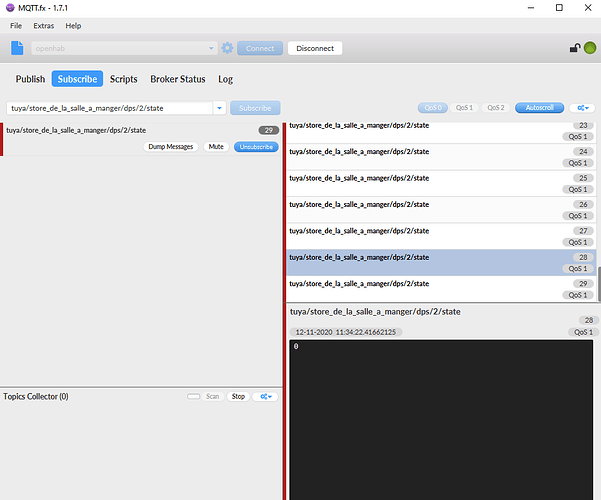Click the Disconnect button
601x500 pixels.
pyautogui.click(x=314, y=48)
